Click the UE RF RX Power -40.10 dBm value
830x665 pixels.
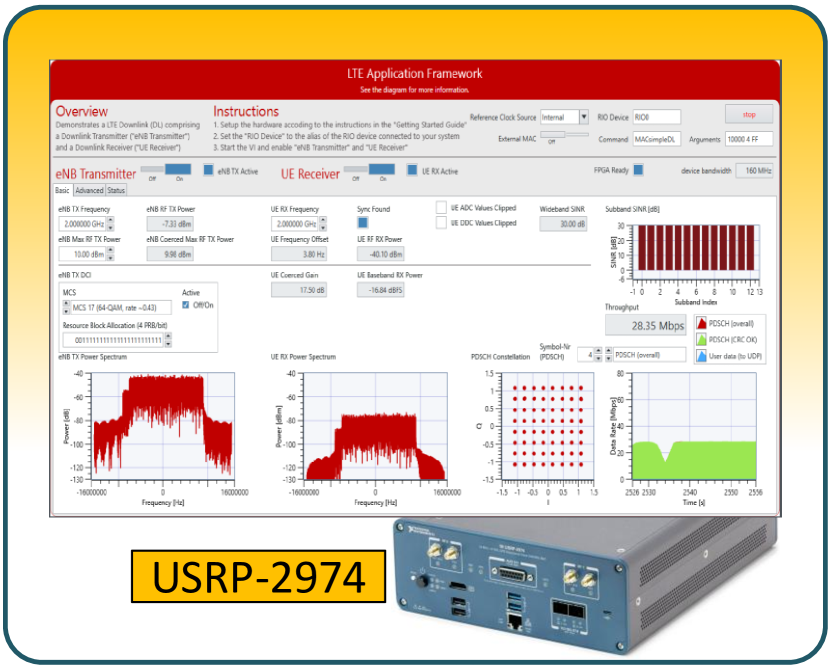381,254
